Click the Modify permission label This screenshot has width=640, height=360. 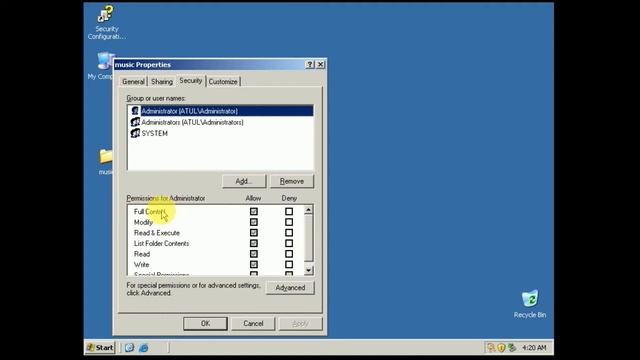143,222
